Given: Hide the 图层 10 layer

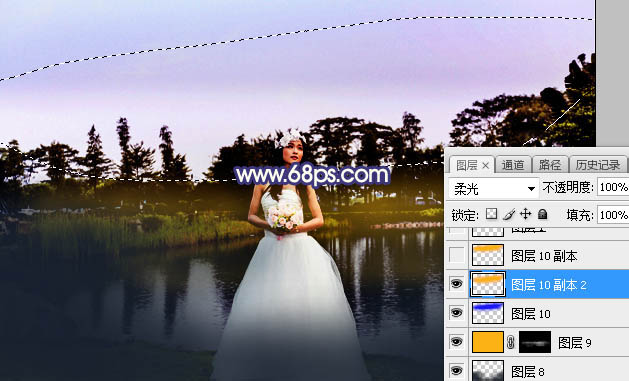Looking at the screenshot, I should (x=457, y=313).
